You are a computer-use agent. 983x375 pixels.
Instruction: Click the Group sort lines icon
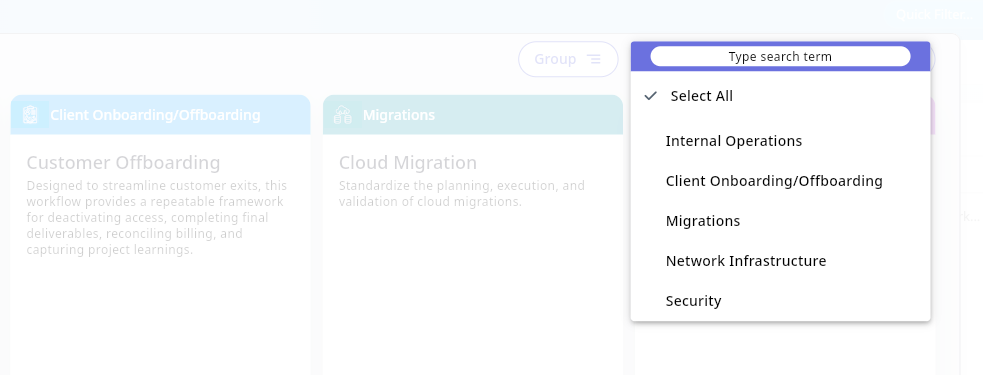coord(593,59)
